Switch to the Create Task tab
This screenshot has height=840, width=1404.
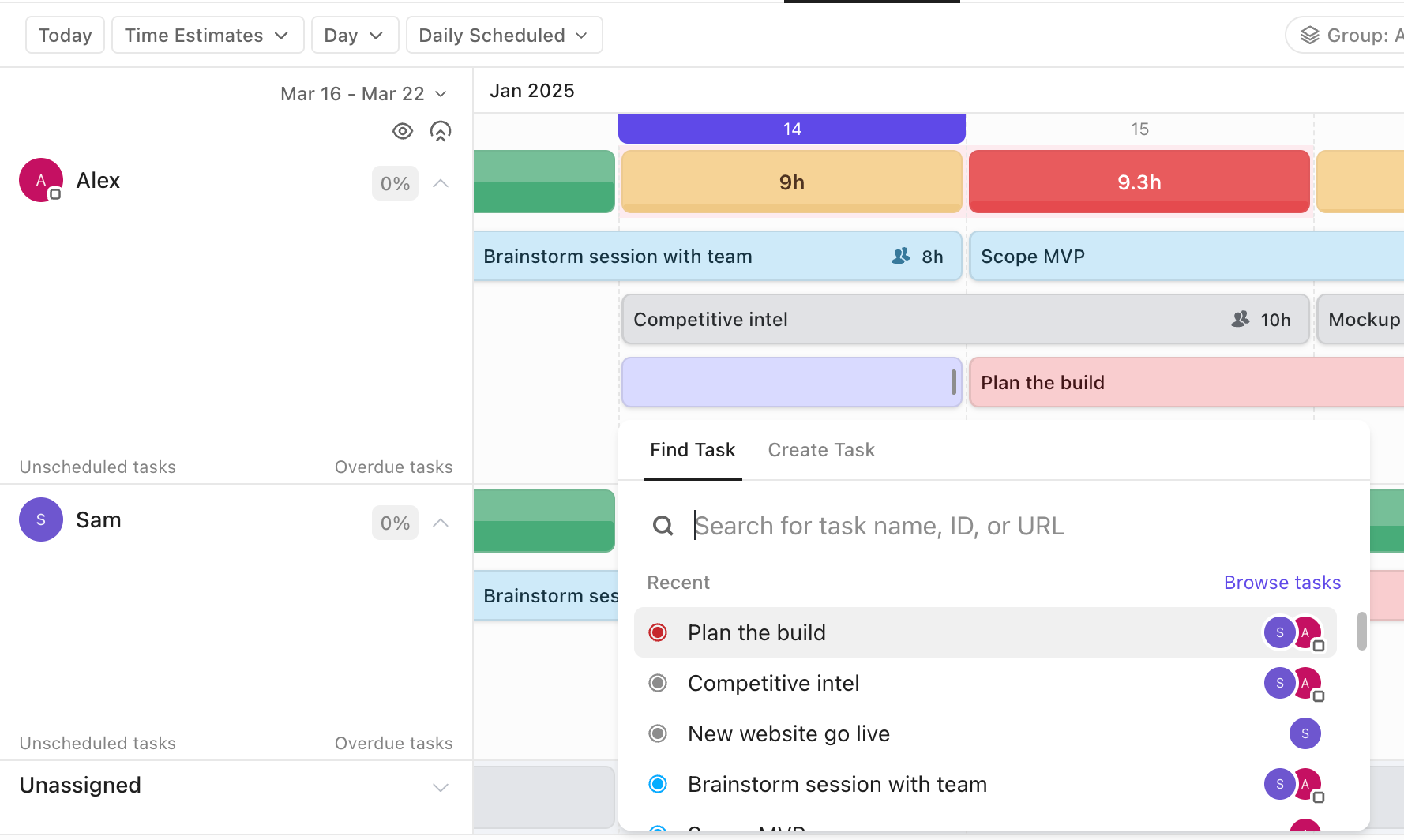point(821,450)
